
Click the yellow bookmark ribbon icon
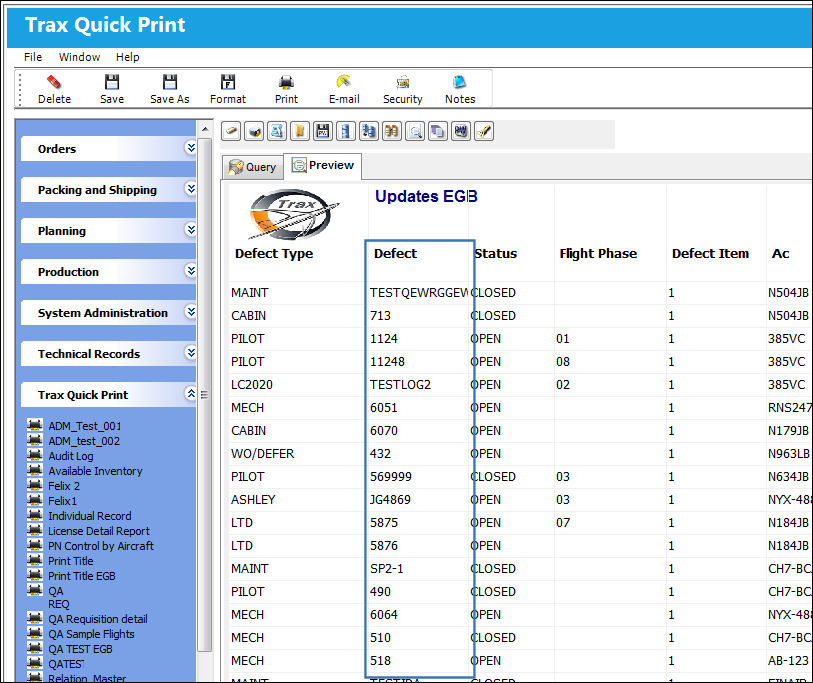click(300, 132)
